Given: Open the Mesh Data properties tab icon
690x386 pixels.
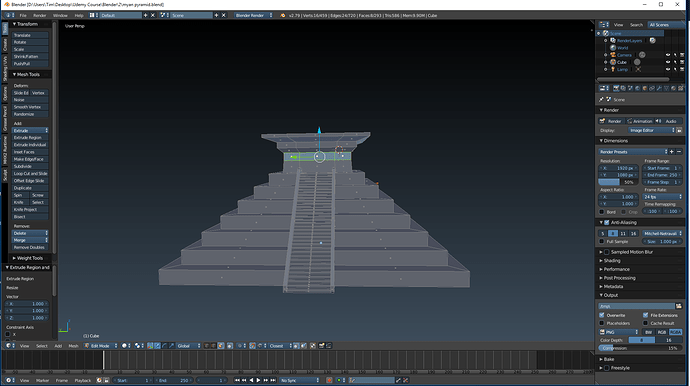Looking at the screenshot, I should [x=666, y=88].
